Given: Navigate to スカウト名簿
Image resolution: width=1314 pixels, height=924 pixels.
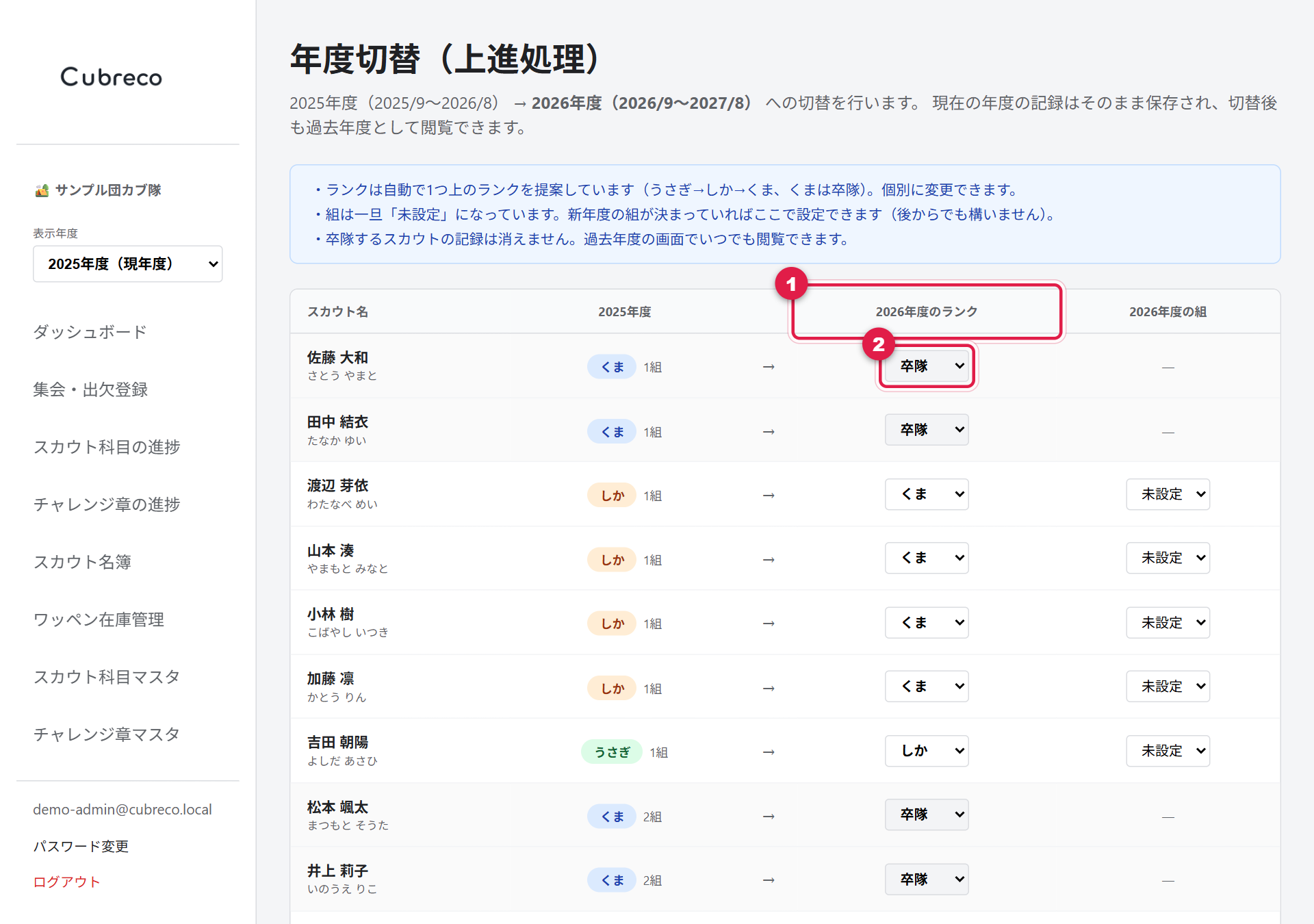Looking at the screenshot, I should (82, 562).
